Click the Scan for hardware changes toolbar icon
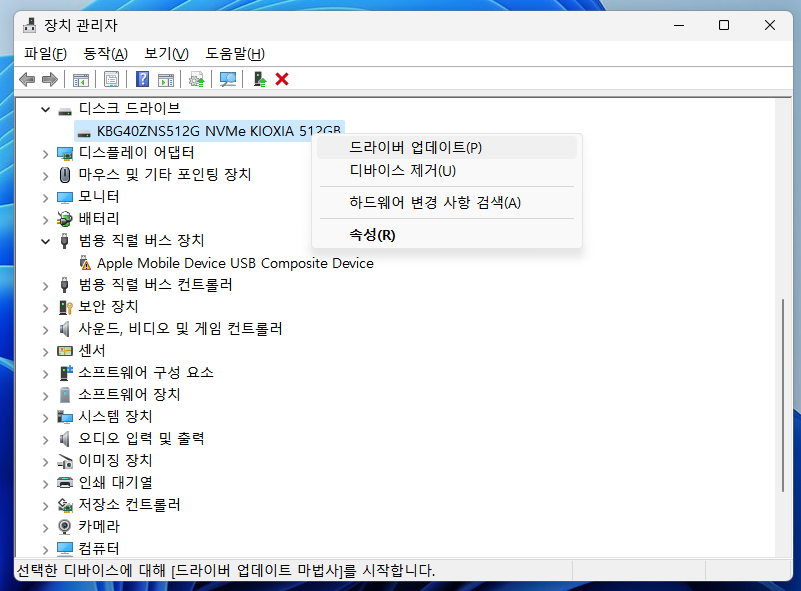The width and height of the screenshot is (801, 591). 226,79
